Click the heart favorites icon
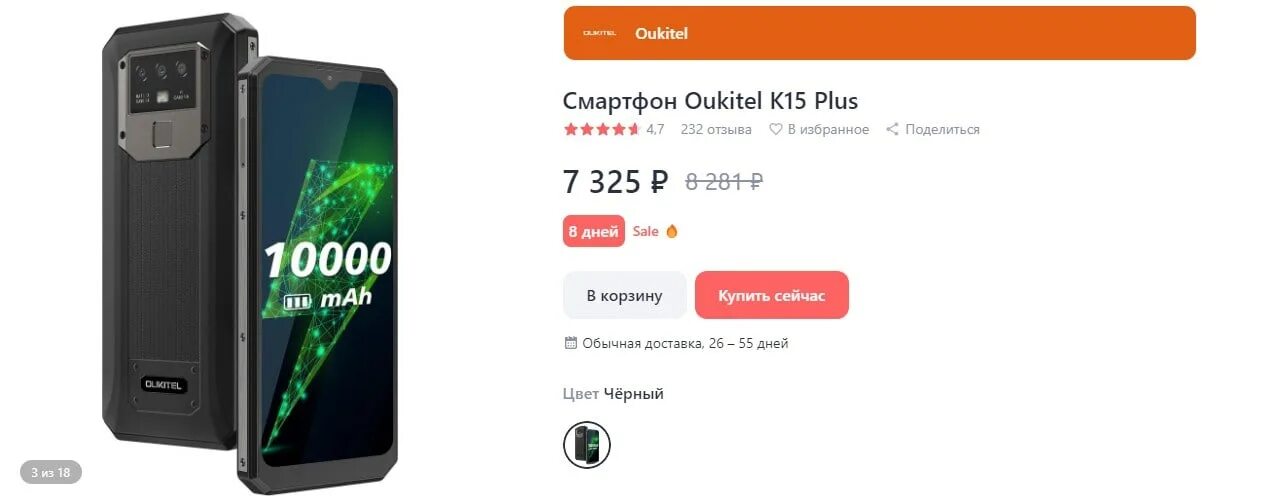This screenshot has height=496, width=1268. pos(775,129)
